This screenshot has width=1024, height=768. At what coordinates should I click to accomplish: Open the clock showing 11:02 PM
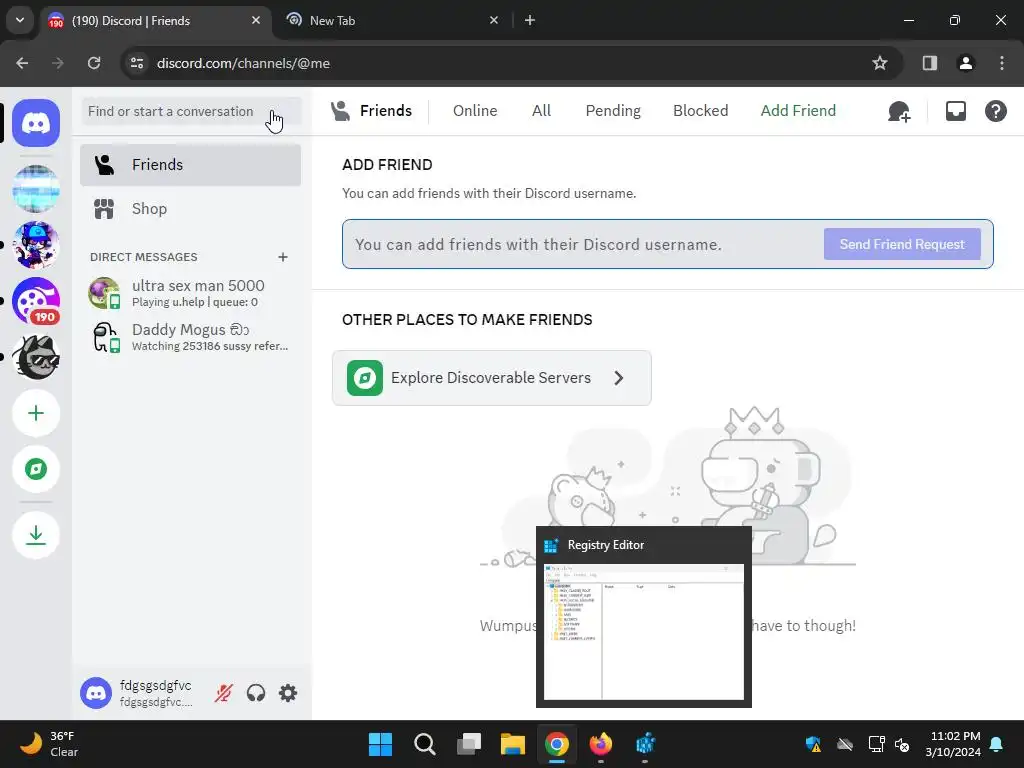click(x=953, y=744)
